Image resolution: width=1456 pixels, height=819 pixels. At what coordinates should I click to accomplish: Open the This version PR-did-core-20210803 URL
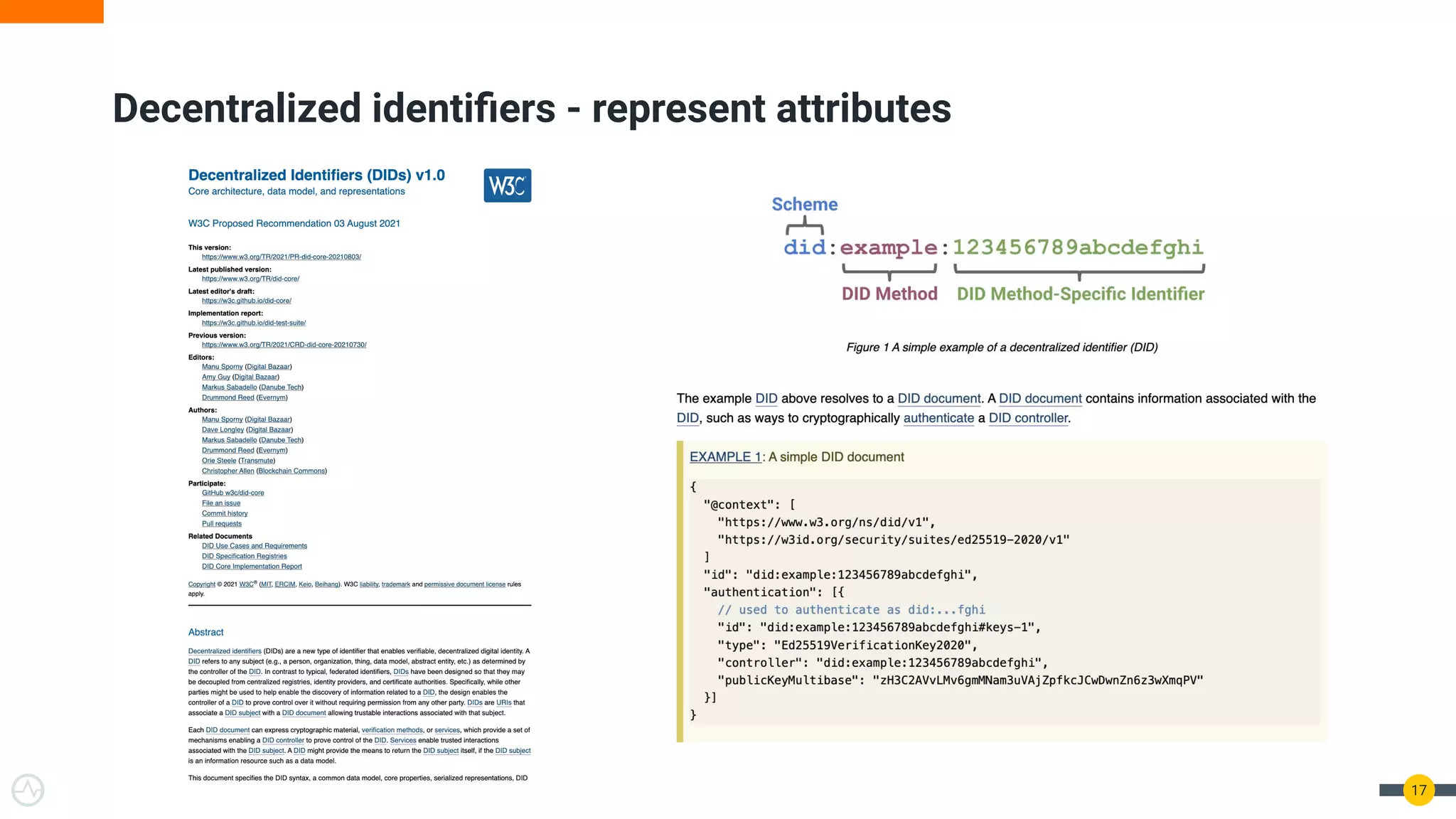(x=282, y=257)
